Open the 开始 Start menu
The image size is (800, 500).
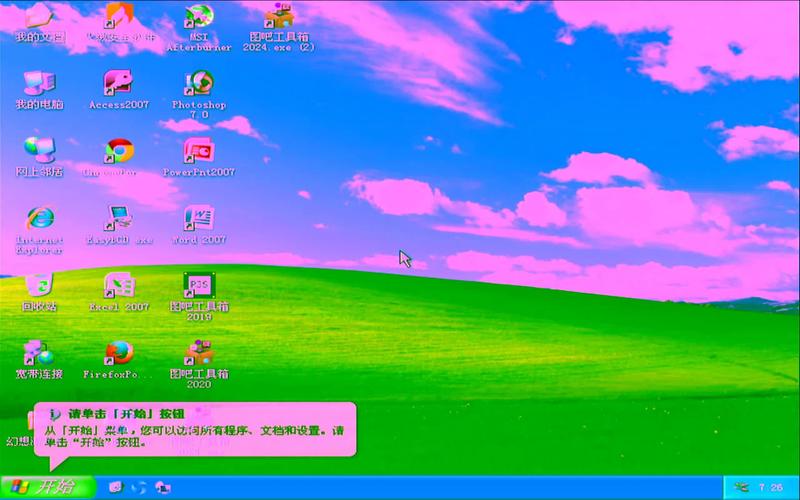pos(48,487)
